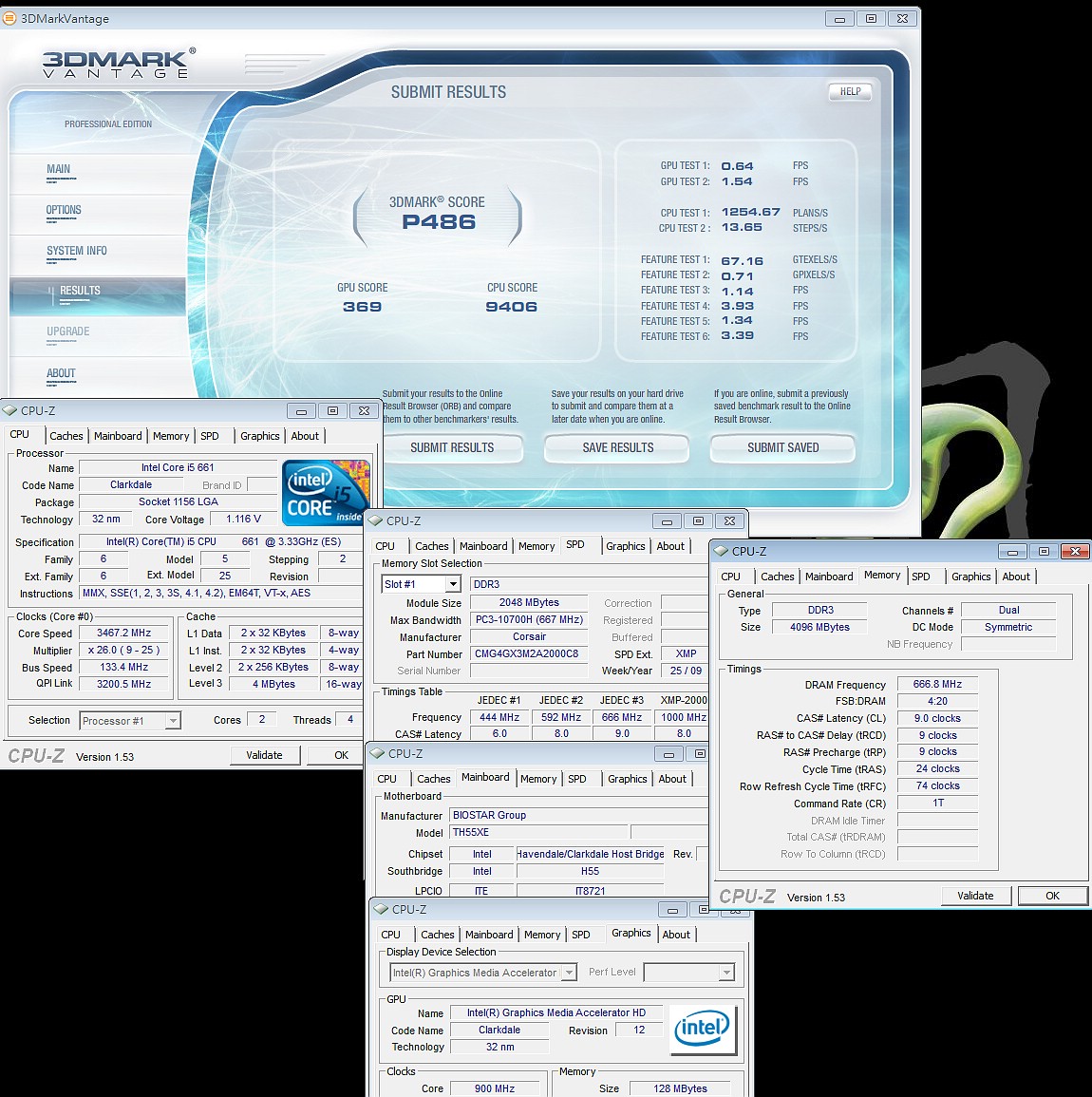This screenshot has width=1092, height=1097.
Task: Click the SUBMIT SAVED button
Action: pos(782,447)
